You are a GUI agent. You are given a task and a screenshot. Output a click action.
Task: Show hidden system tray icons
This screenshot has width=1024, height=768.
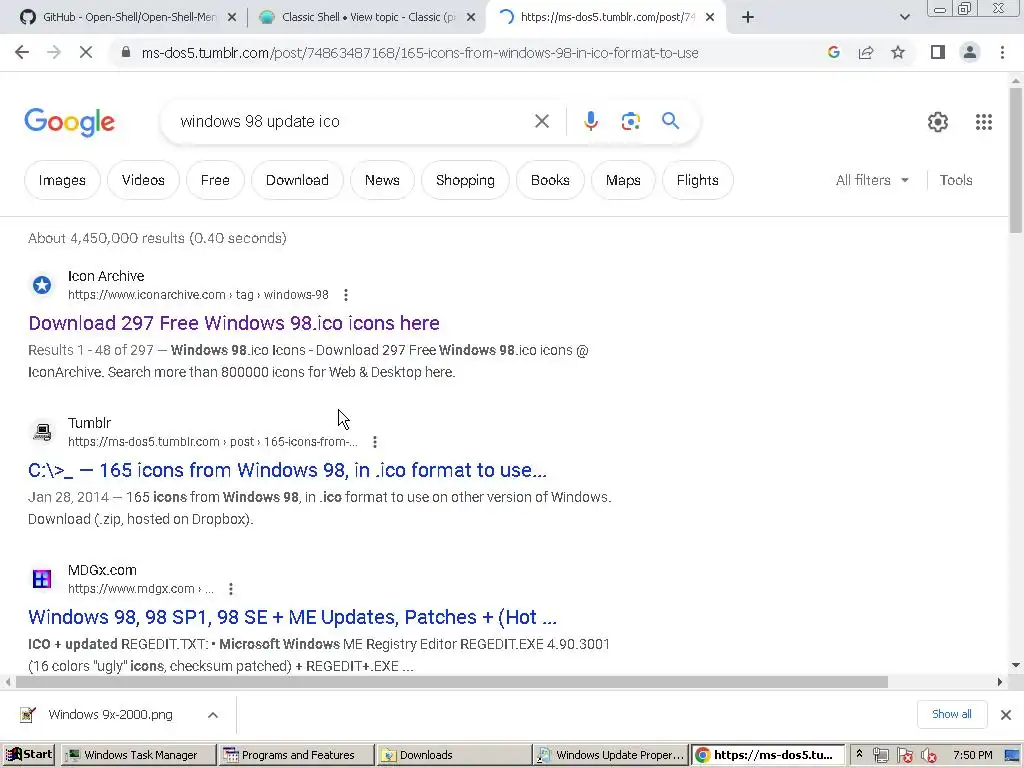tap(859, 754)
